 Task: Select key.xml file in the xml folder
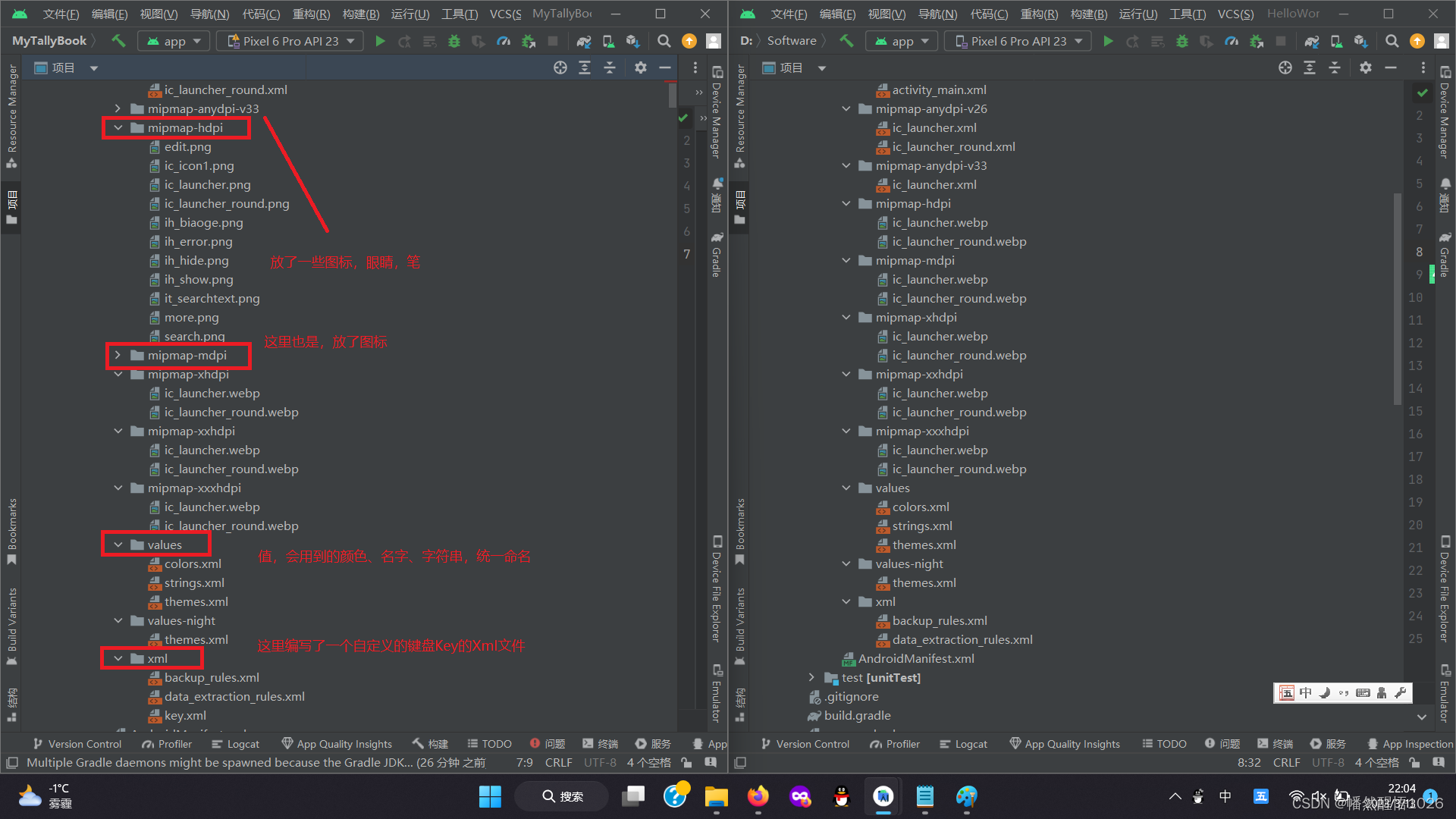(x=185, y=715)
